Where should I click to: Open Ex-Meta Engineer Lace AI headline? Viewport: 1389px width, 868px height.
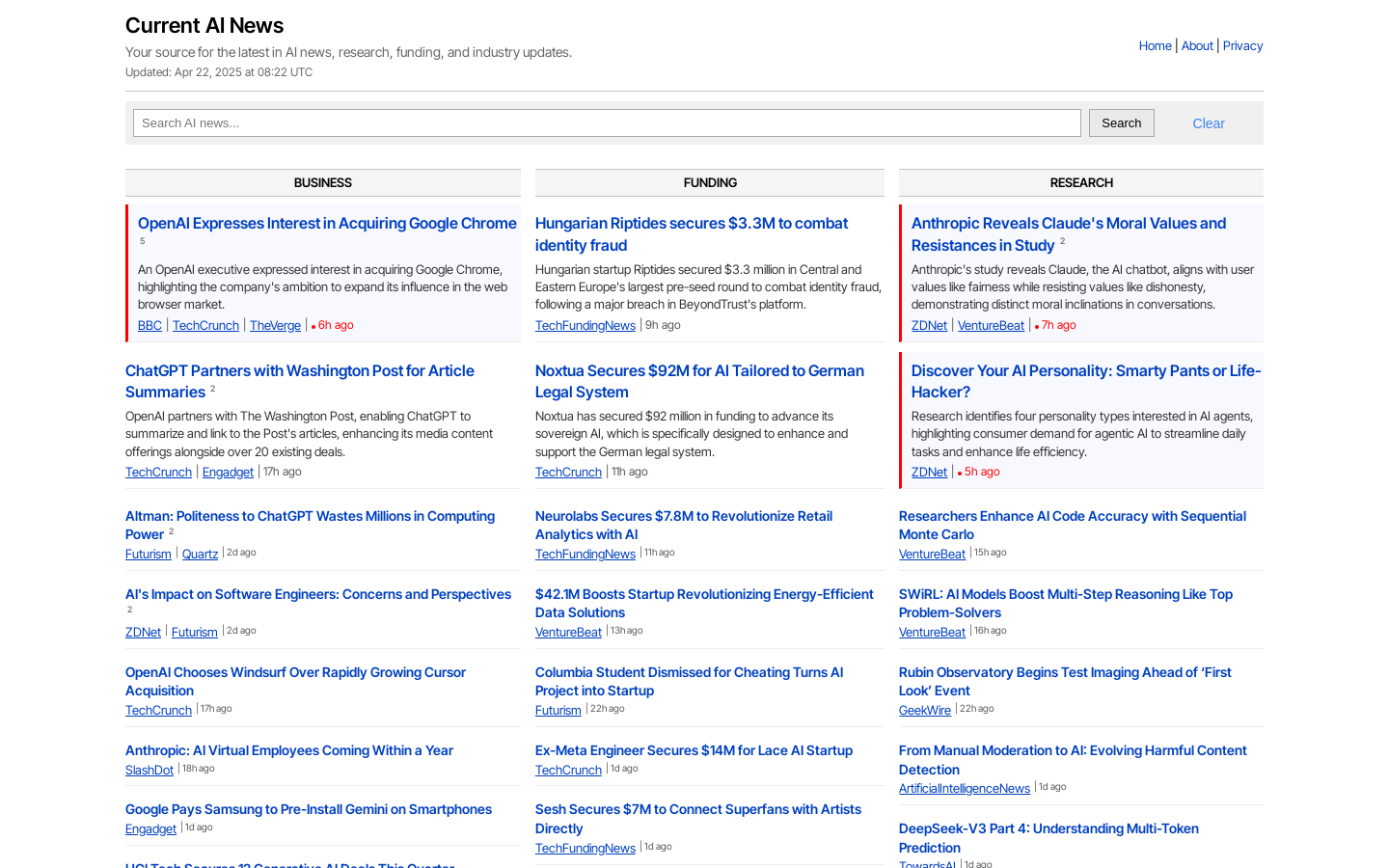point(694,750)
